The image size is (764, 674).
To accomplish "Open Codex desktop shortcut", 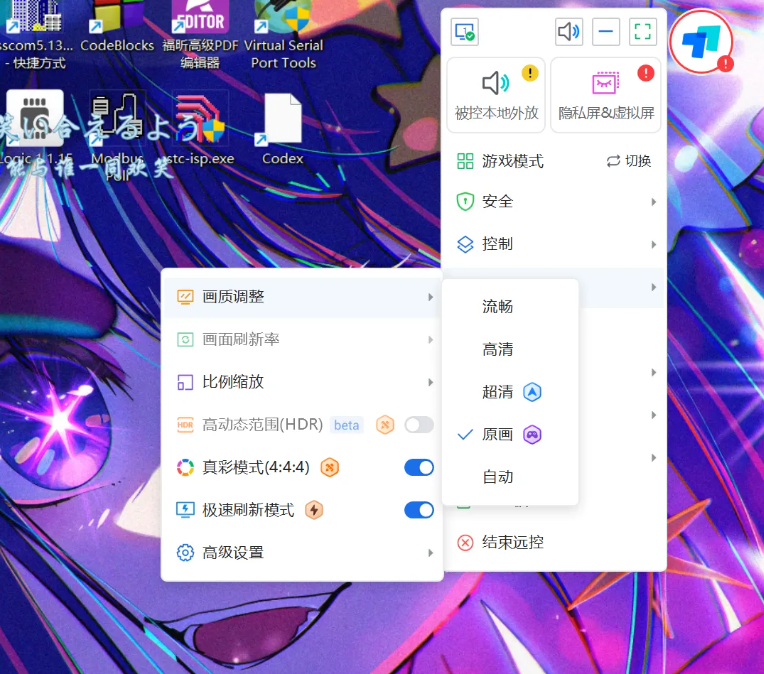I will tap(283, 129).
